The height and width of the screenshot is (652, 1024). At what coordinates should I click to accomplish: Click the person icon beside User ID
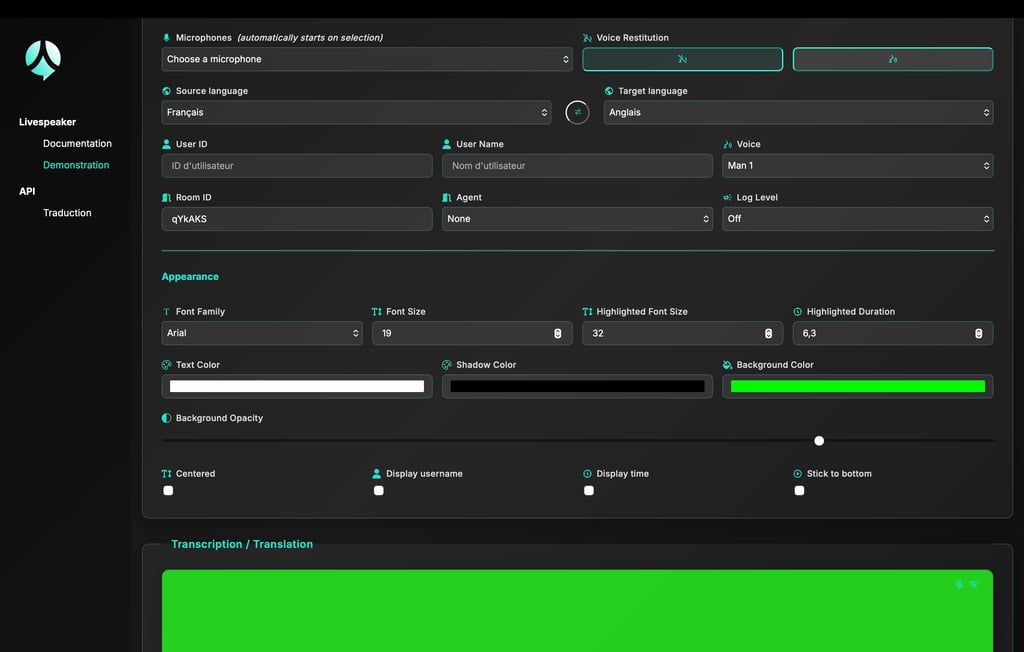[x=167, y=144]
